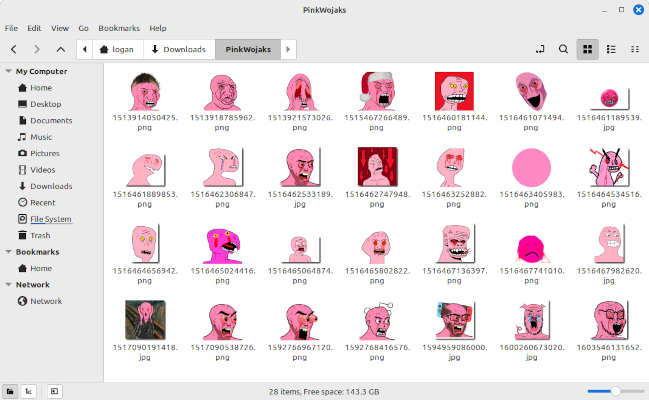Toggle the location entry path button
Screen dimensions: 649x400
[x=540, y=49]
